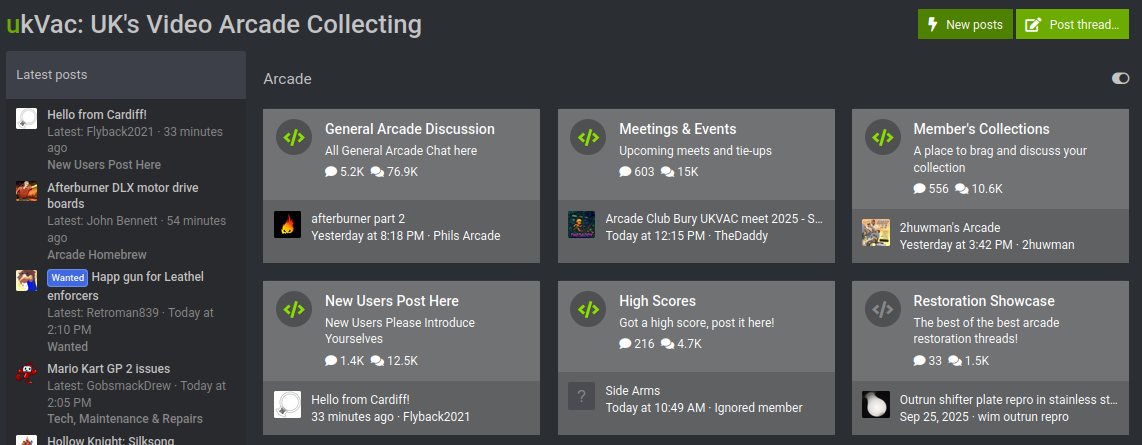Click the Post thread button

tap(1072, 25)
